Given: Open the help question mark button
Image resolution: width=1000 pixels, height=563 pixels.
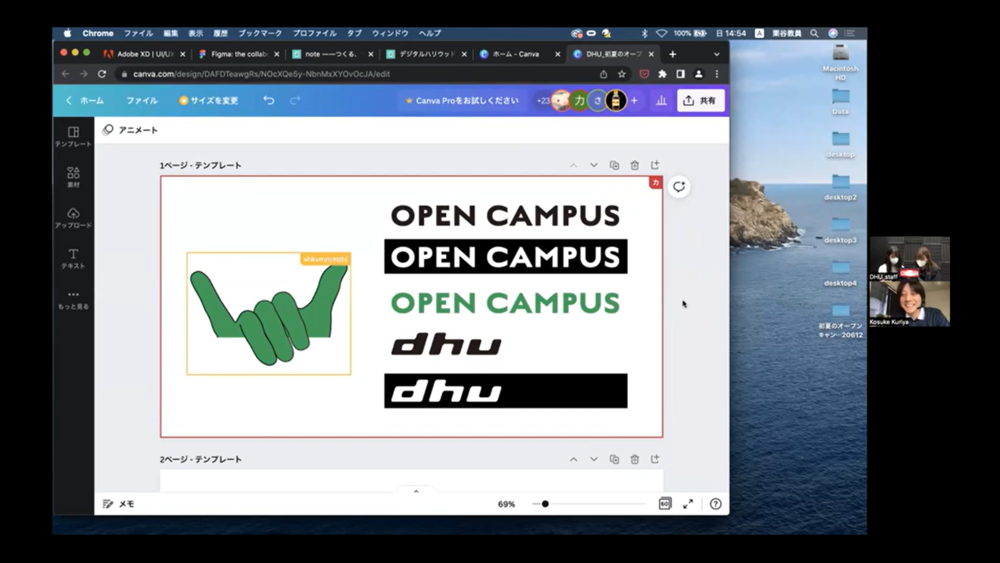Looking at the screenshot, I should click(x=716, y=504).
